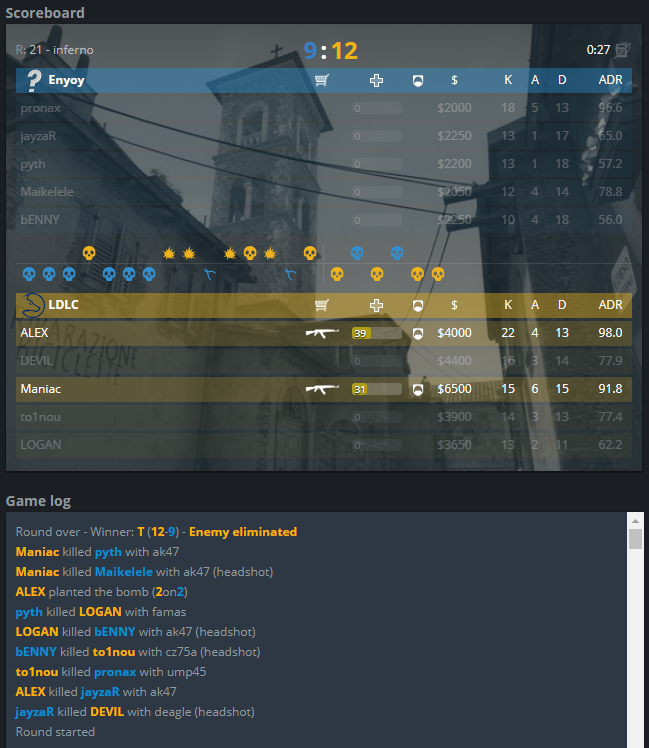The width and height of the screenshot is (649, 748).
Task: Click pronax's ADR value 96.6
Action: 610,108
